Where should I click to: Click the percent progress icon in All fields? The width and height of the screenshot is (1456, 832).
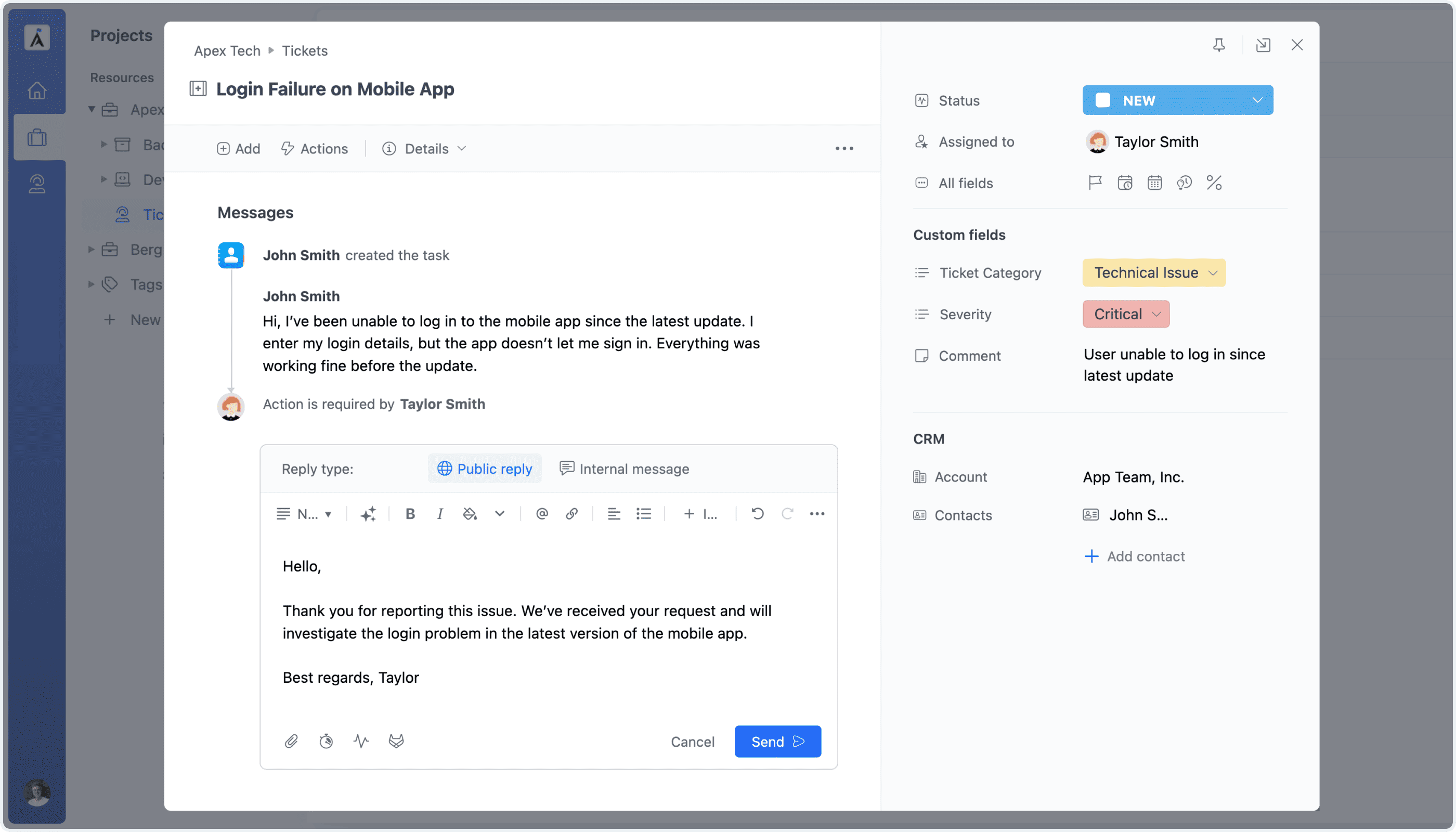pyautogui.click(x=1214, y=183)
